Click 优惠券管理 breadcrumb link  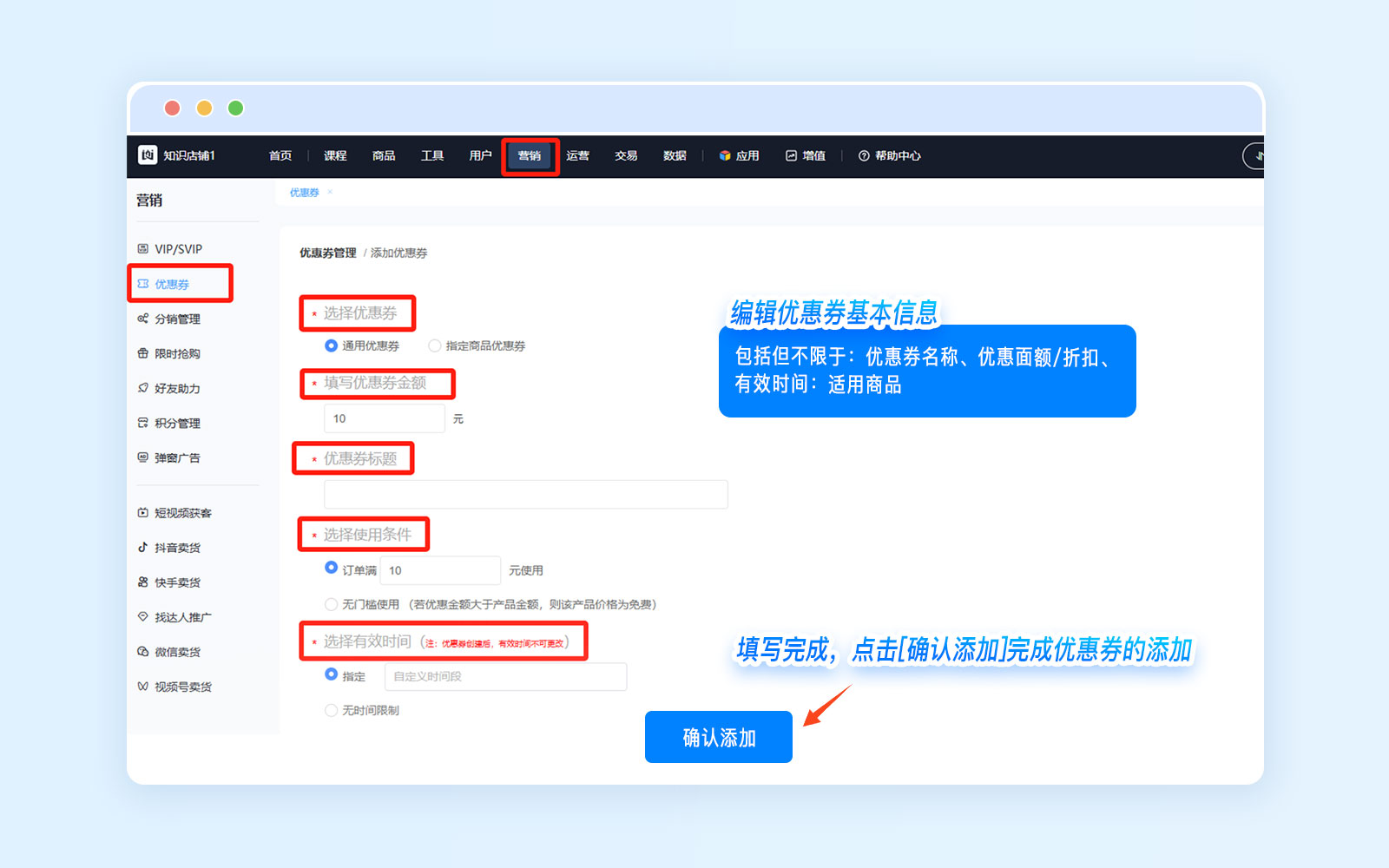coord(328,253)
